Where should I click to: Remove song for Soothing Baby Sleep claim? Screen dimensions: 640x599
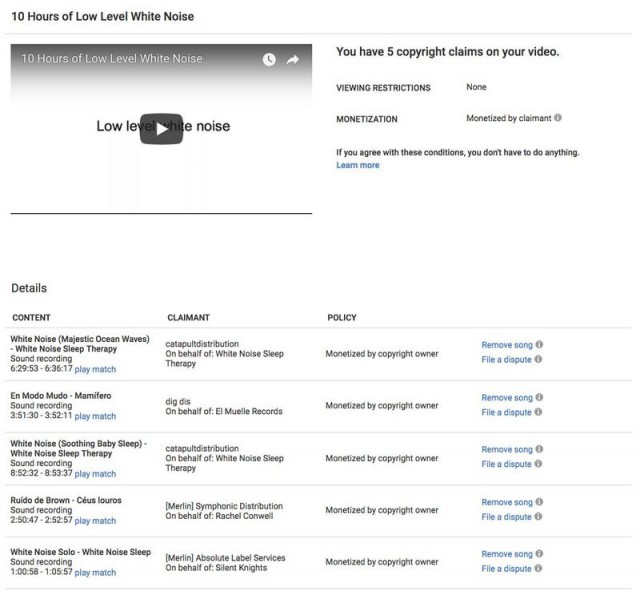[507, 449]
